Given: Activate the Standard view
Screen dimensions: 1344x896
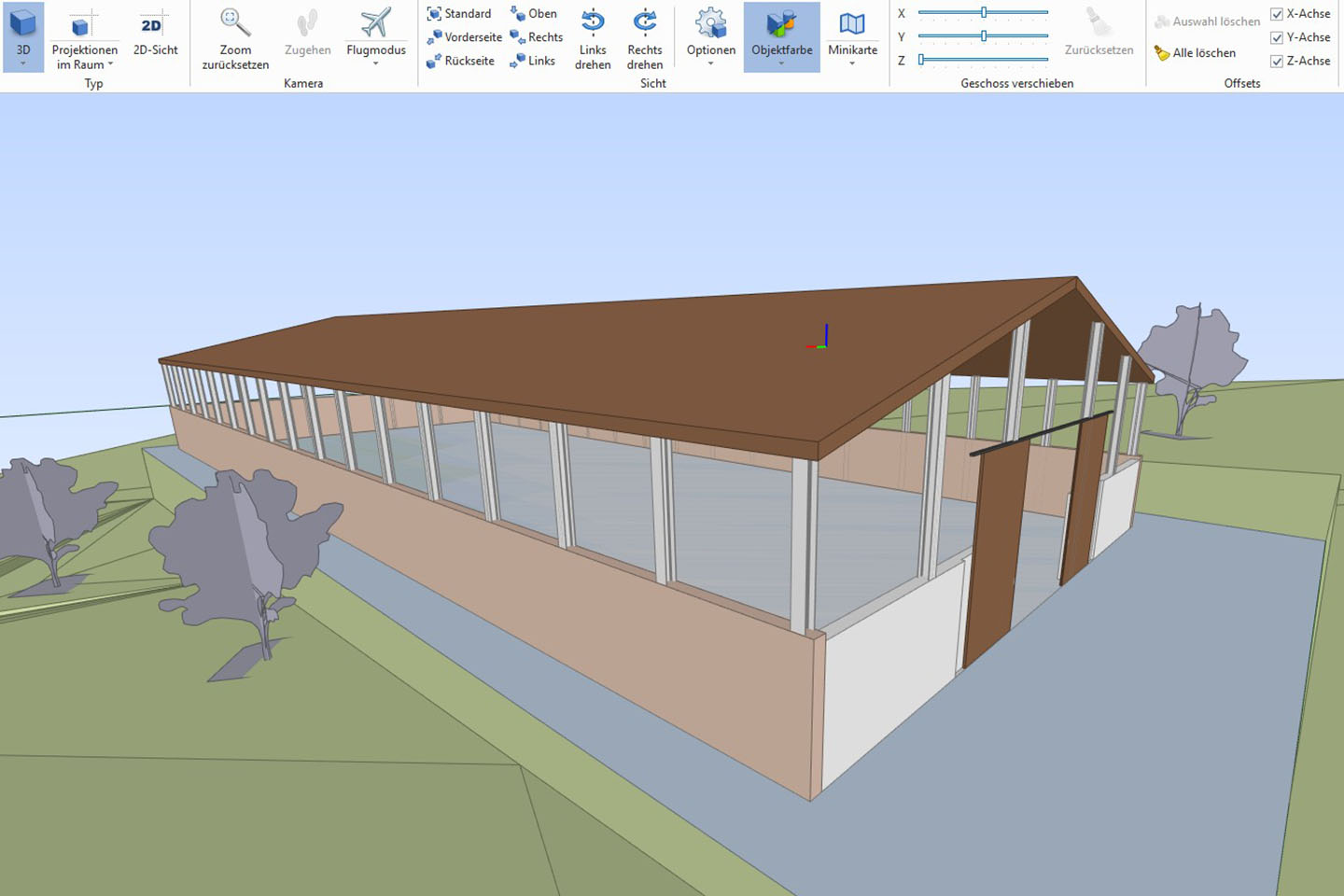Looking at the screenshot, I should 459,13.
